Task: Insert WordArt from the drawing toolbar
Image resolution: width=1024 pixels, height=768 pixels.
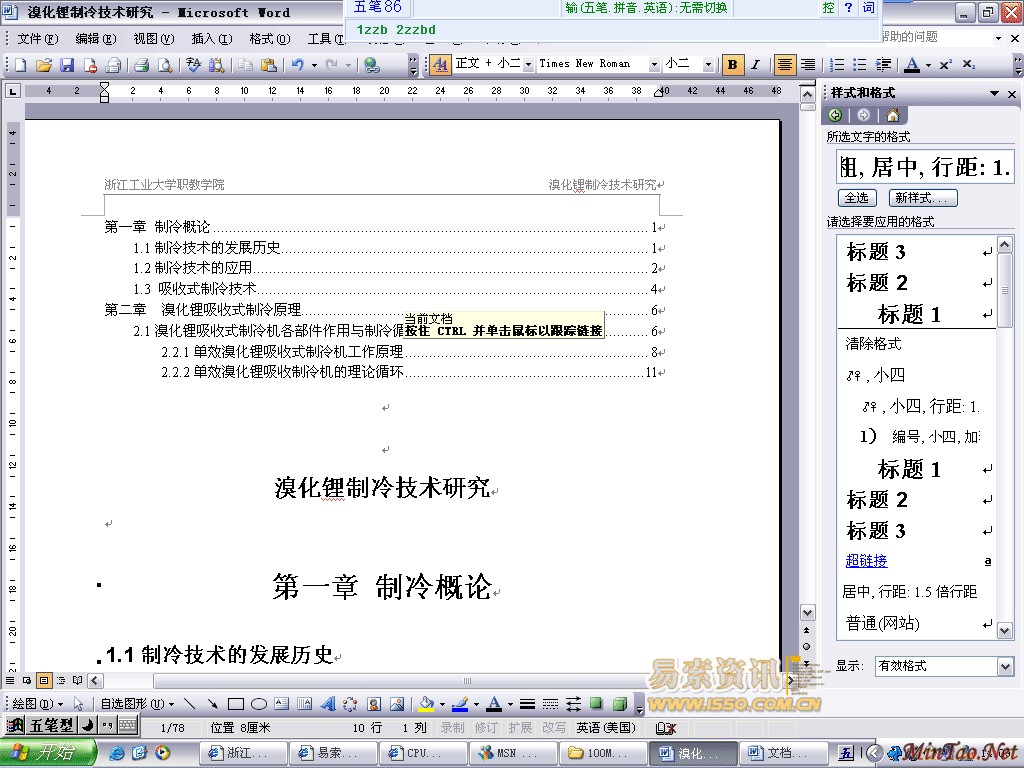Action: 326,704
